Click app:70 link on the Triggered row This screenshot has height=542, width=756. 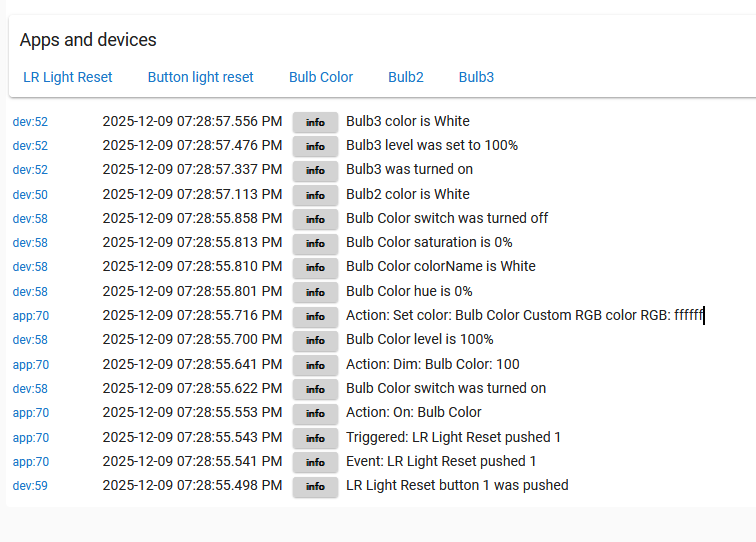30,438
